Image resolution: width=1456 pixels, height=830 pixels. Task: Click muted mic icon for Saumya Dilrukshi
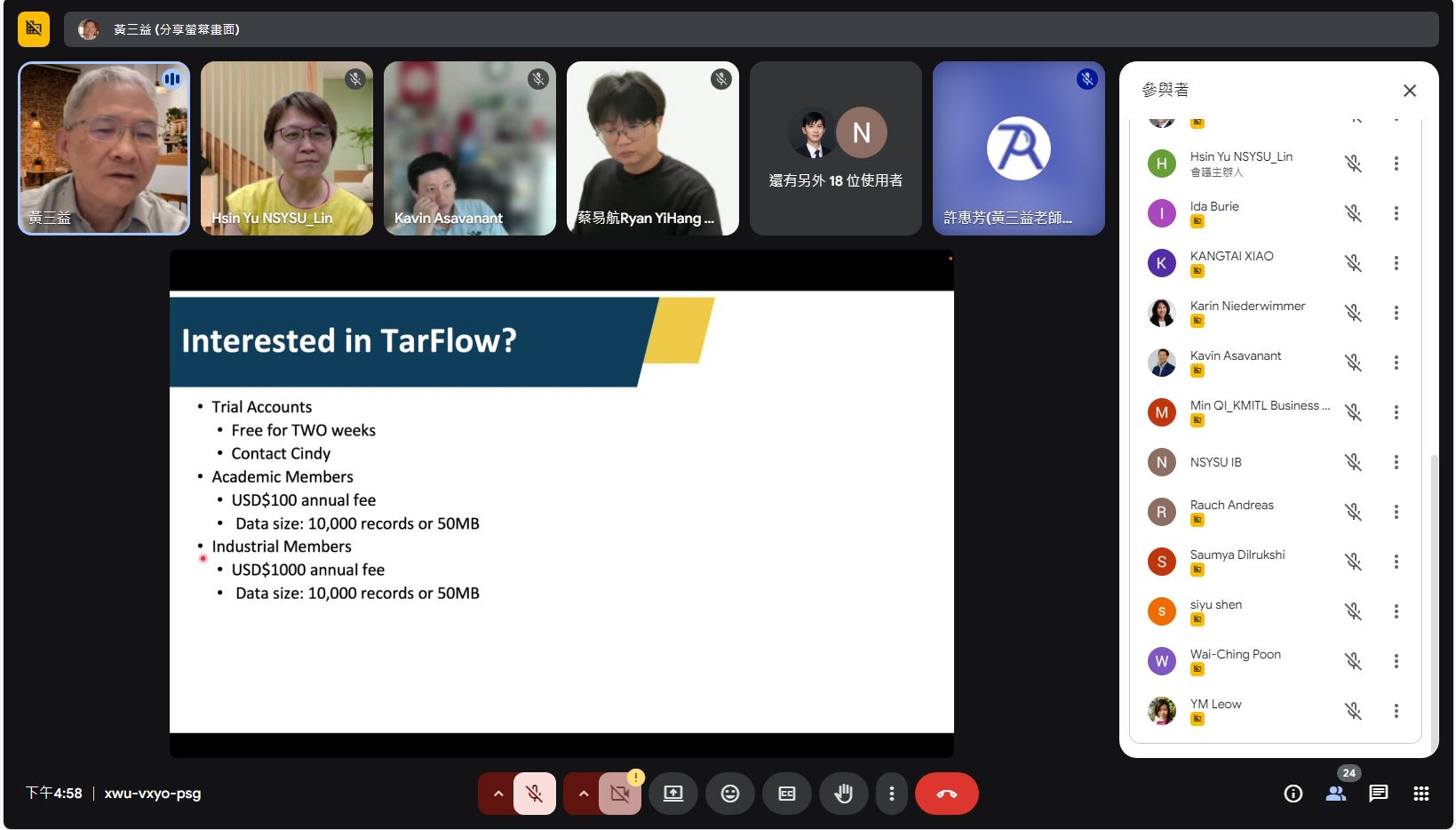click(1354, 562)
